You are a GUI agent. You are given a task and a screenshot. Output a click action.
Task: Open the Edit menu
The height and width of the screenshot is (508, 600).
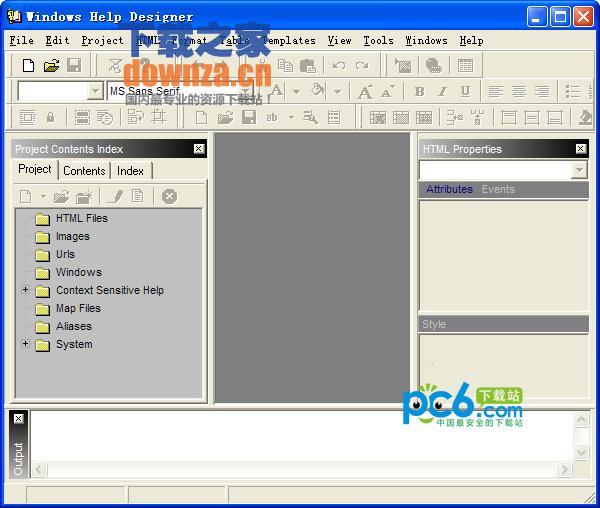tap(57, 40)
